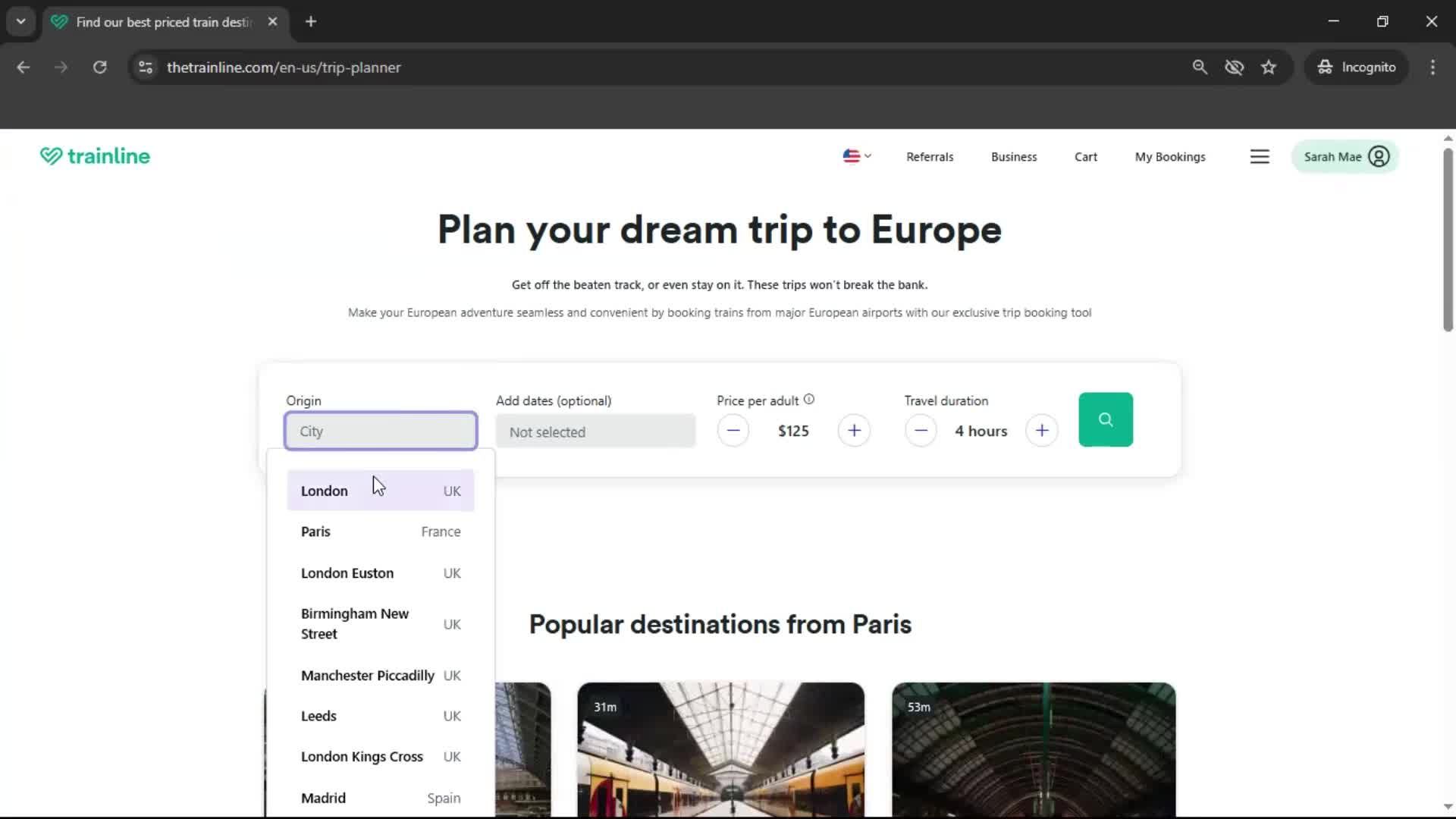Click the Trainline logo

[x=94, y=156]
